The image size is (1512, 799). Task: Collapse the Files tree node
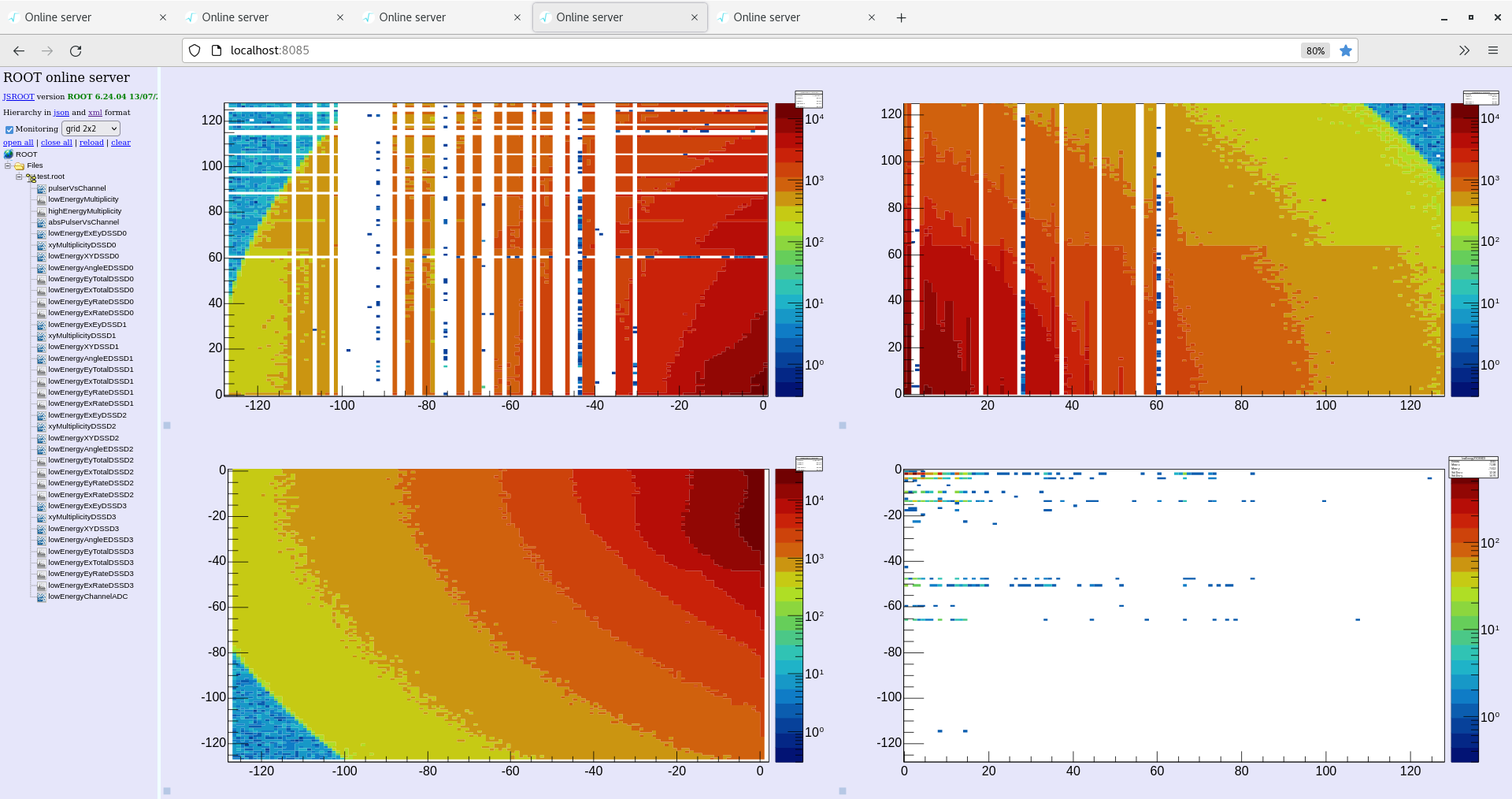(7, 165)
